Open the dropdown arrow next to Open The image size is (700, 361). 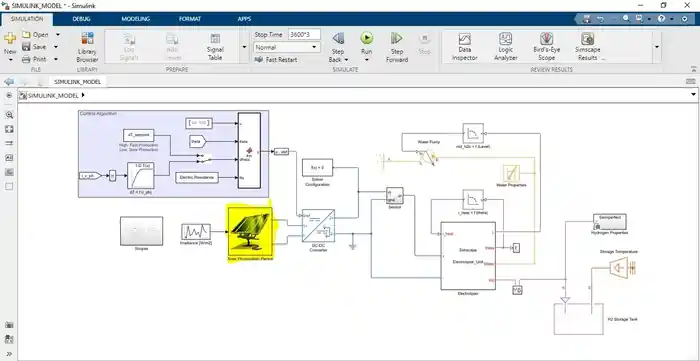click(58, 34)
